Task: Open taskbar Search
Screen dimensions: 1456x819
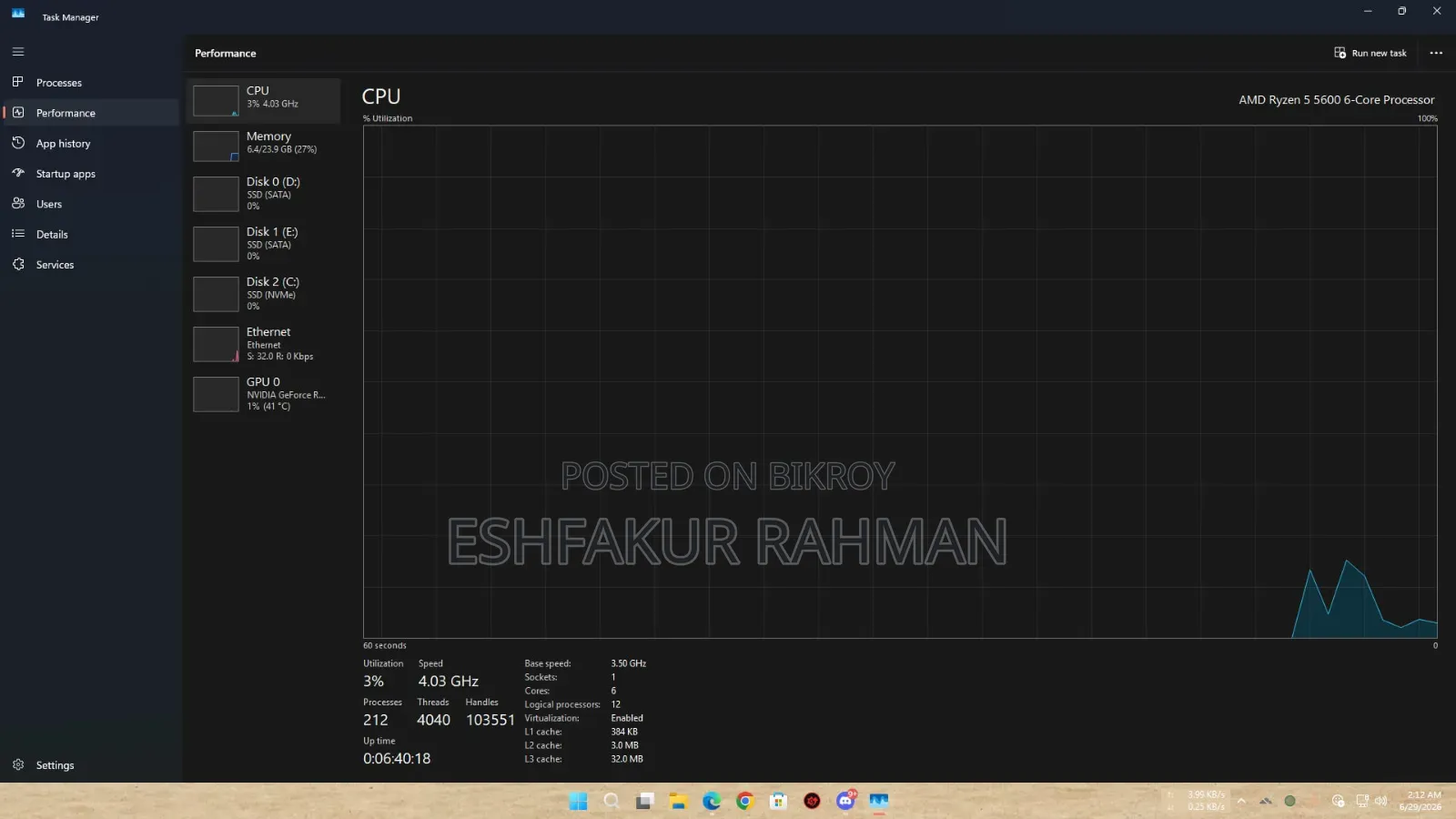Action: [x=612, y=801]
